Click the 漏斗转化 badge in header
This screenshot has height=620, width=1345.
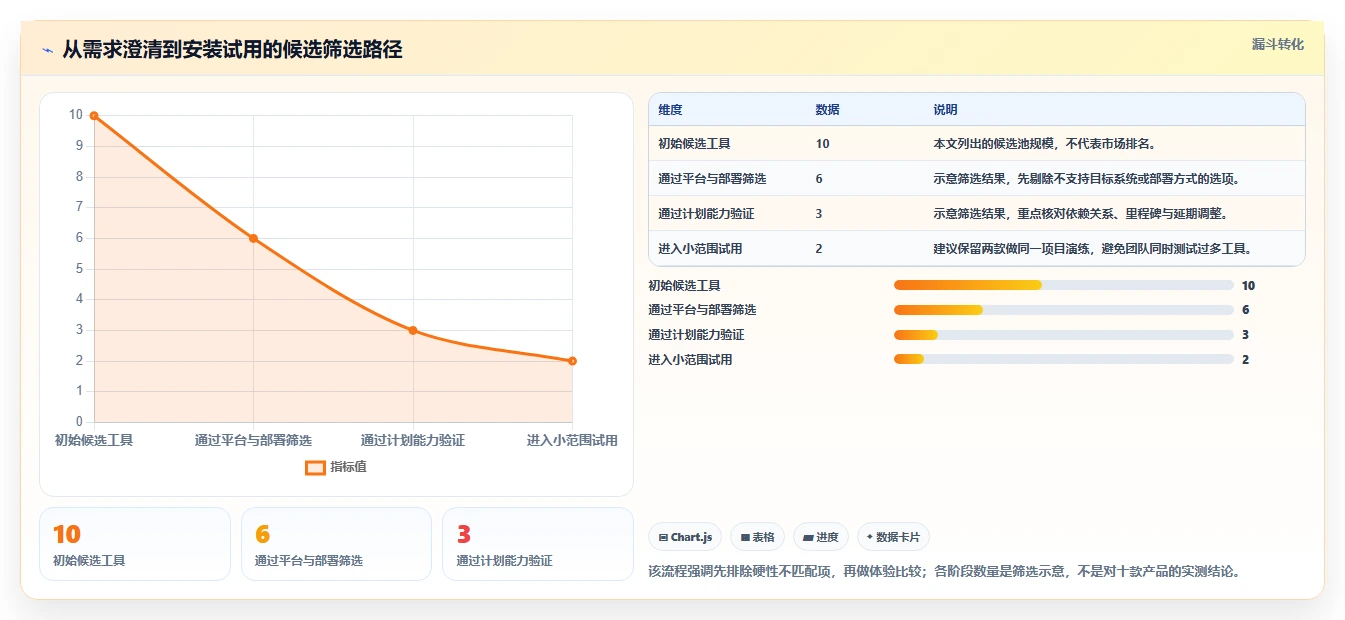[1277, 45]
